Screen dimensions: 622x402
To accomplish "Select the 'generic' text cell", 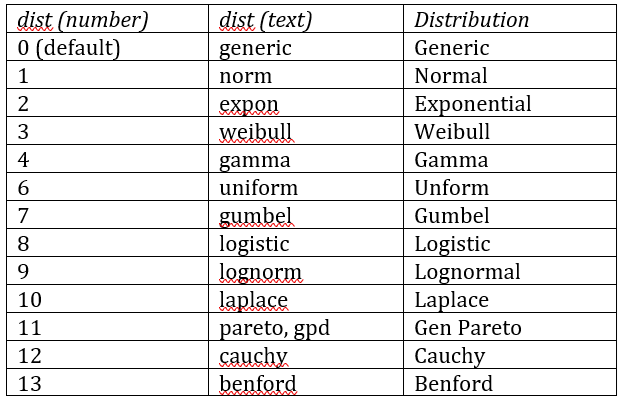I will (306, 47).
